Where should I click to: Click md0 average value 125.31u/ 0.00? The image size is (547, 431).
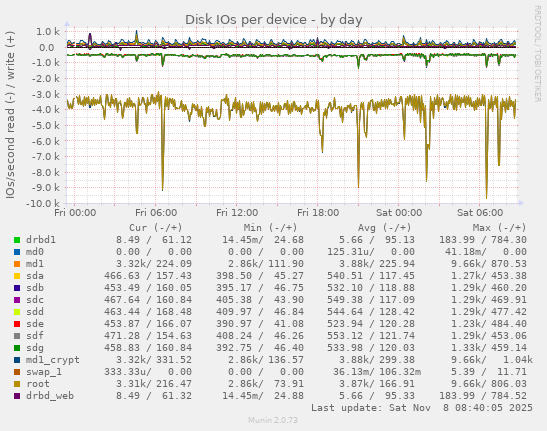coord(371,252)
